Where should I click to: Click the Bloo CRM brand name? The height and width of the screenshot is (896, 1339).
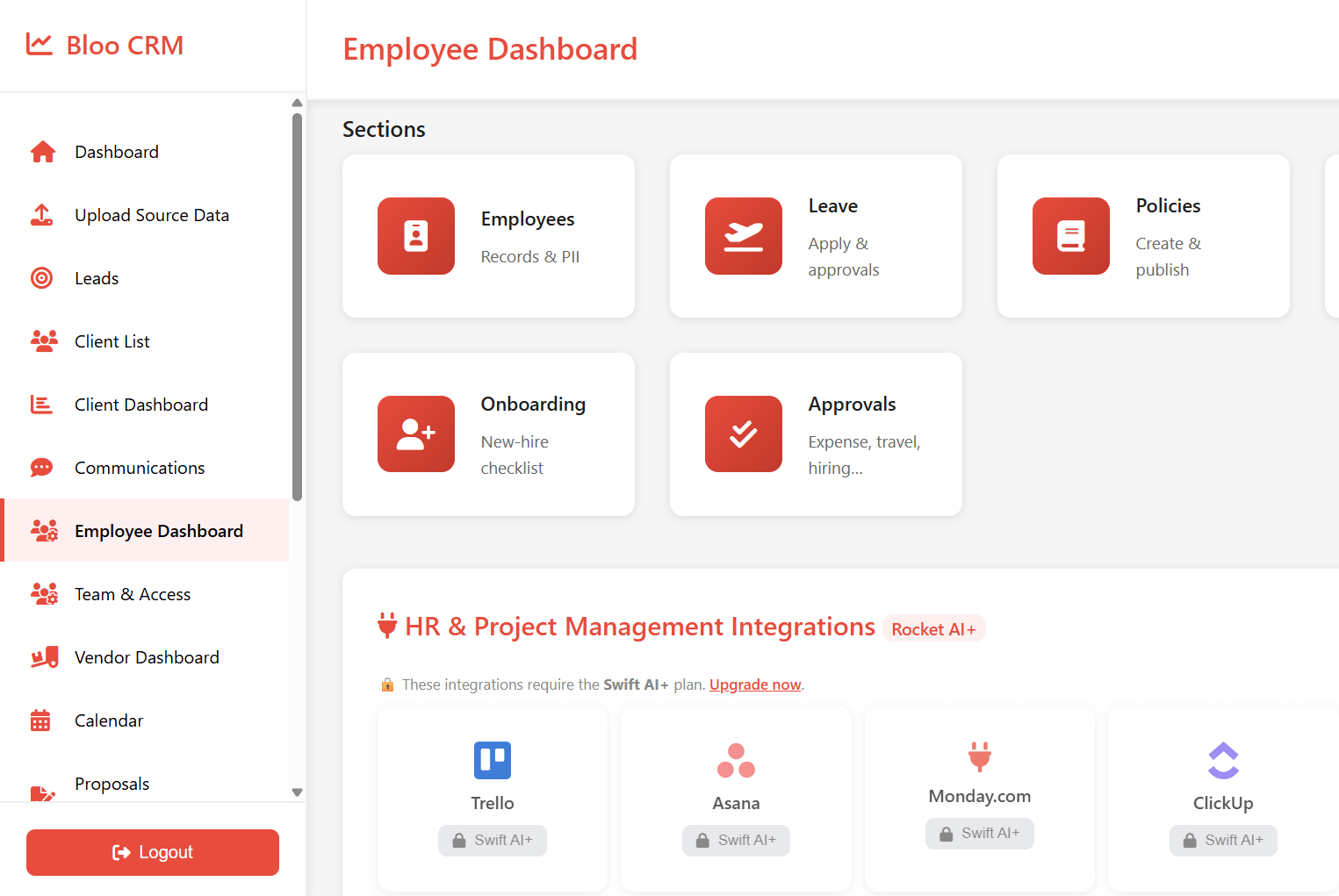pos(125,46)
